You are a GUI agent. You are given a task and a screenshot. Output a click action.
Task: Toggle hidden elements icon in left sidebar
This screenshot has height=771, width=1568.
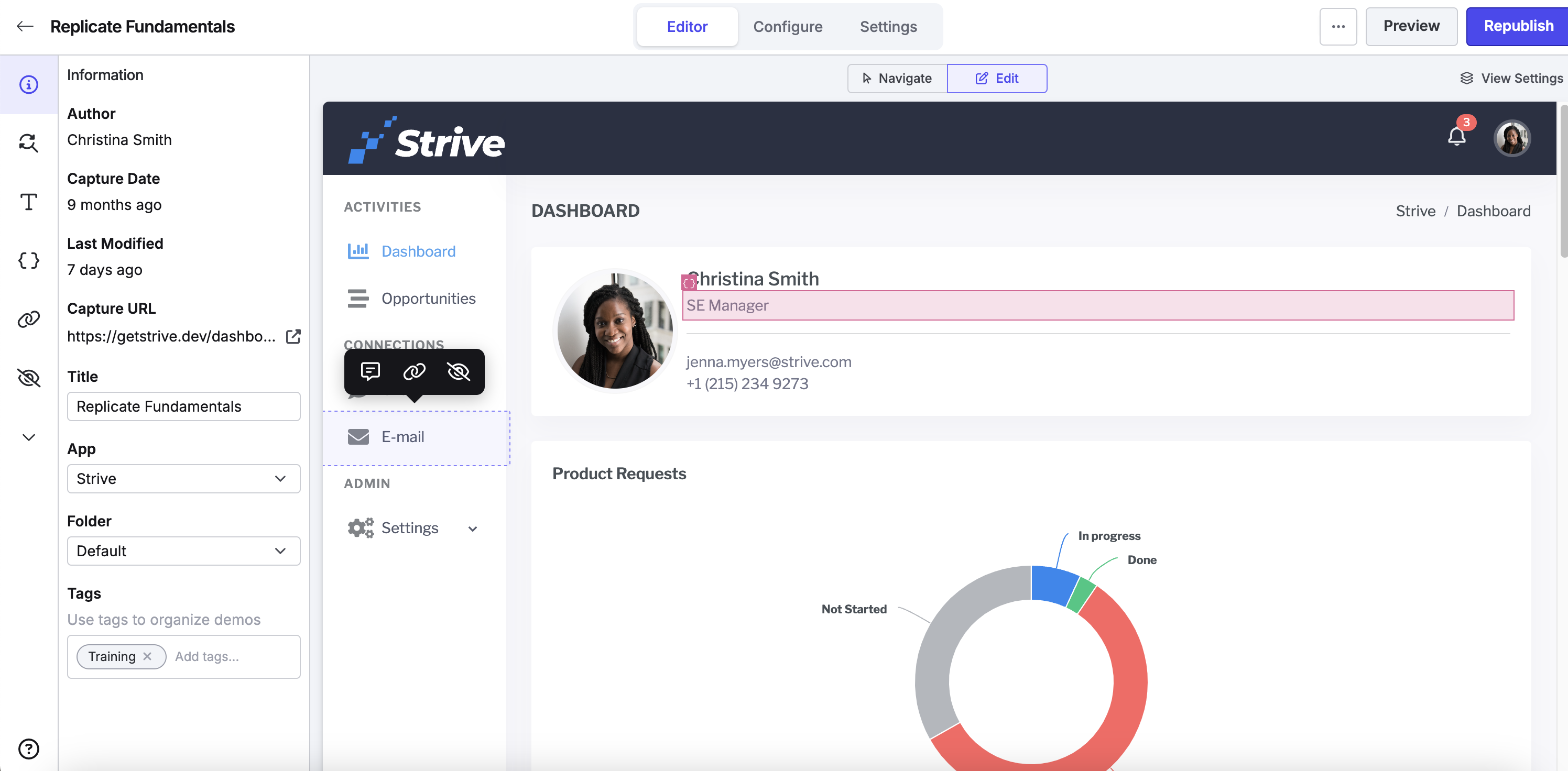[29, 378]
